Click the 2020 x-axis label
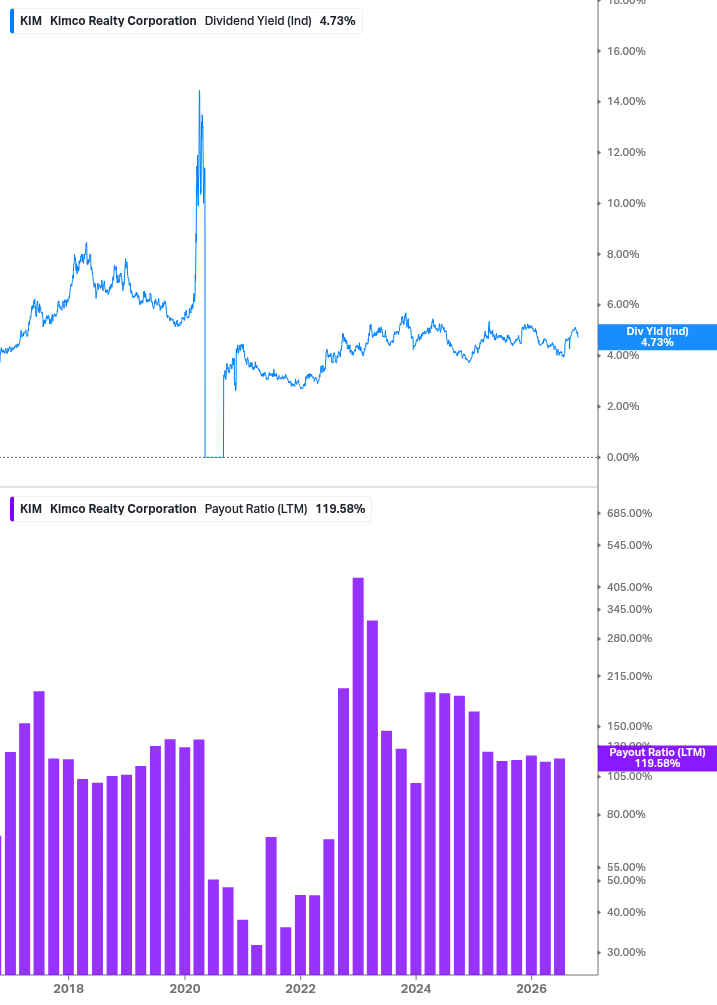The image size is (717, 1005). [x=185, y=988]
